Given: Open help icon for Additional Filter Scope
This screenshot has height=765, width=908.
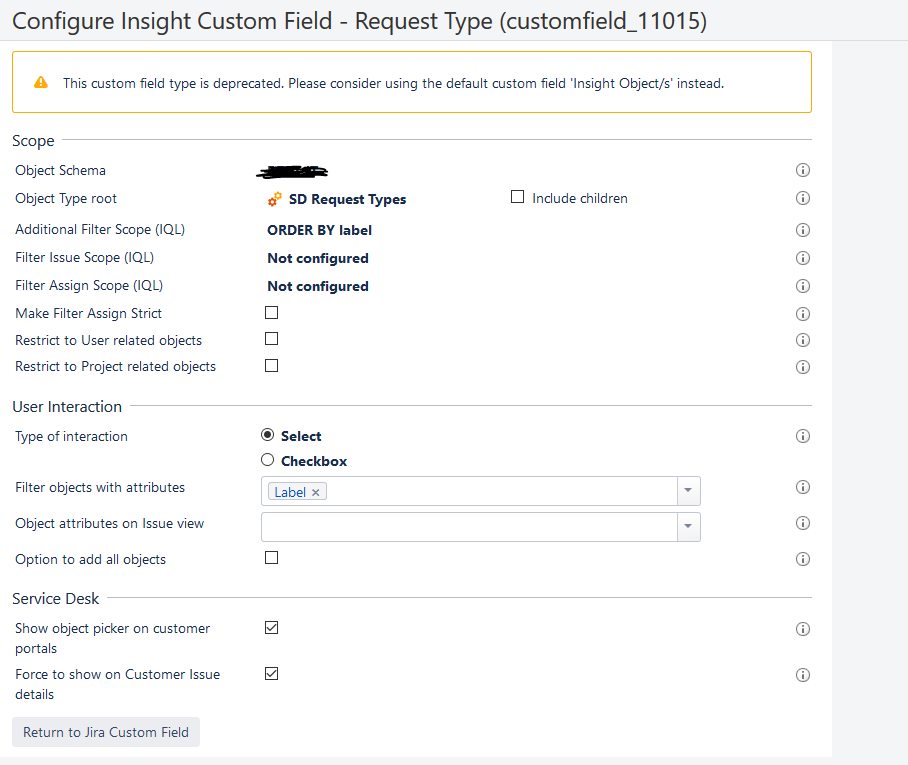Looking at the screenshot, I should tap(802, 230).
